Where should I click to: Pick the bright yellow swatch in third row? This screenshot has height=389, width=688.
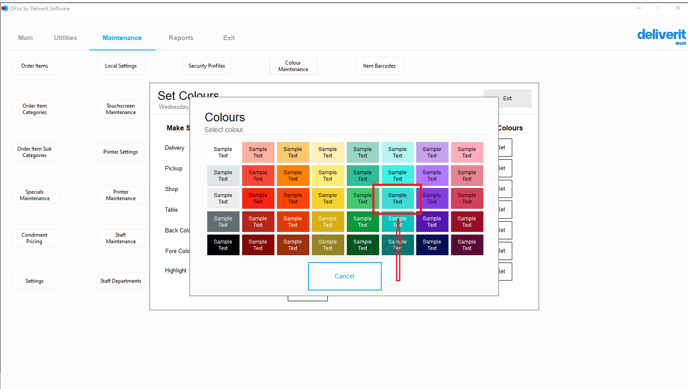coord(328,199)
